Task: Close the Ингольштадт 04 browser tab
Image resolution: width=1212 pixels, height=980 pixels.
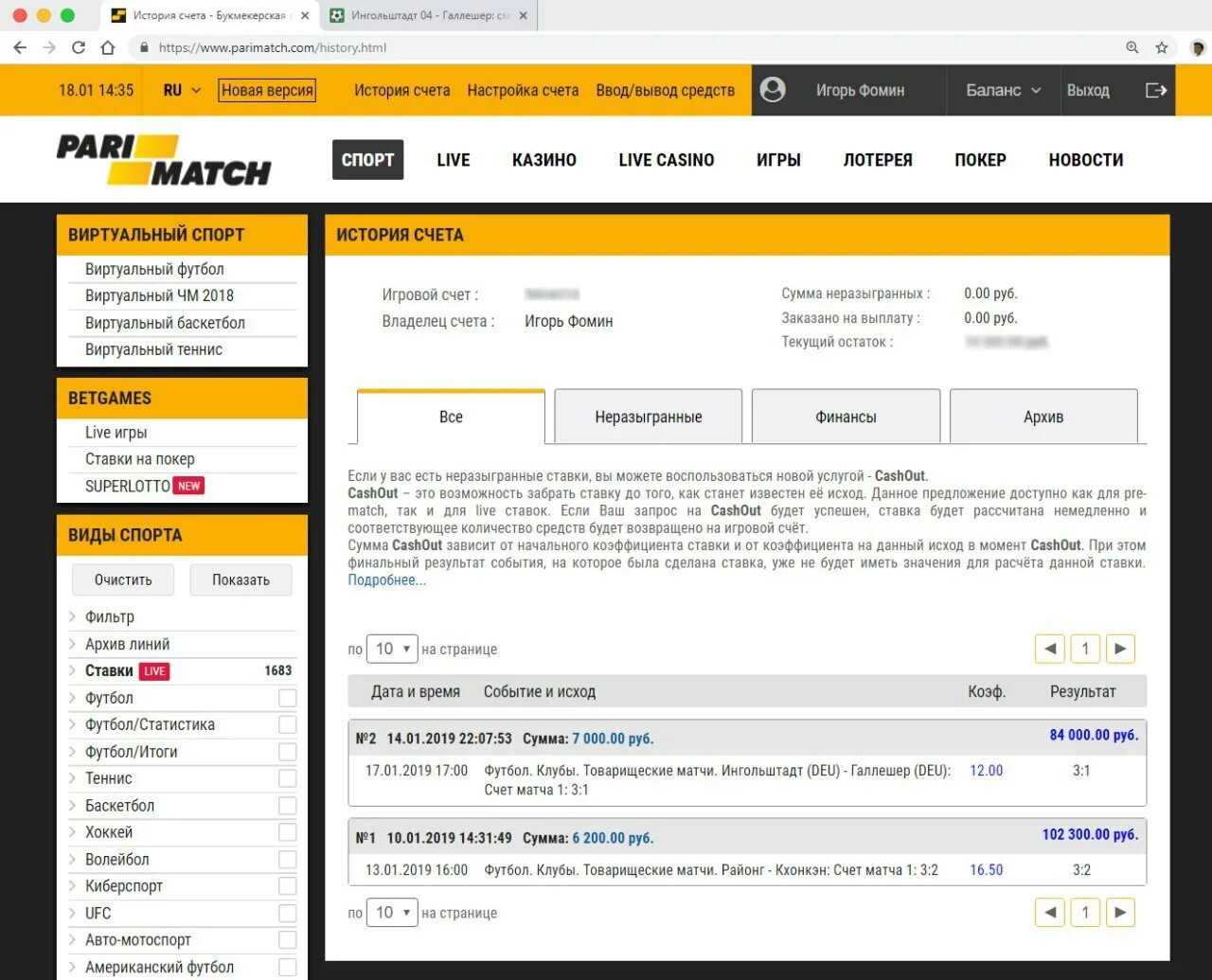Action: point(524,15)
